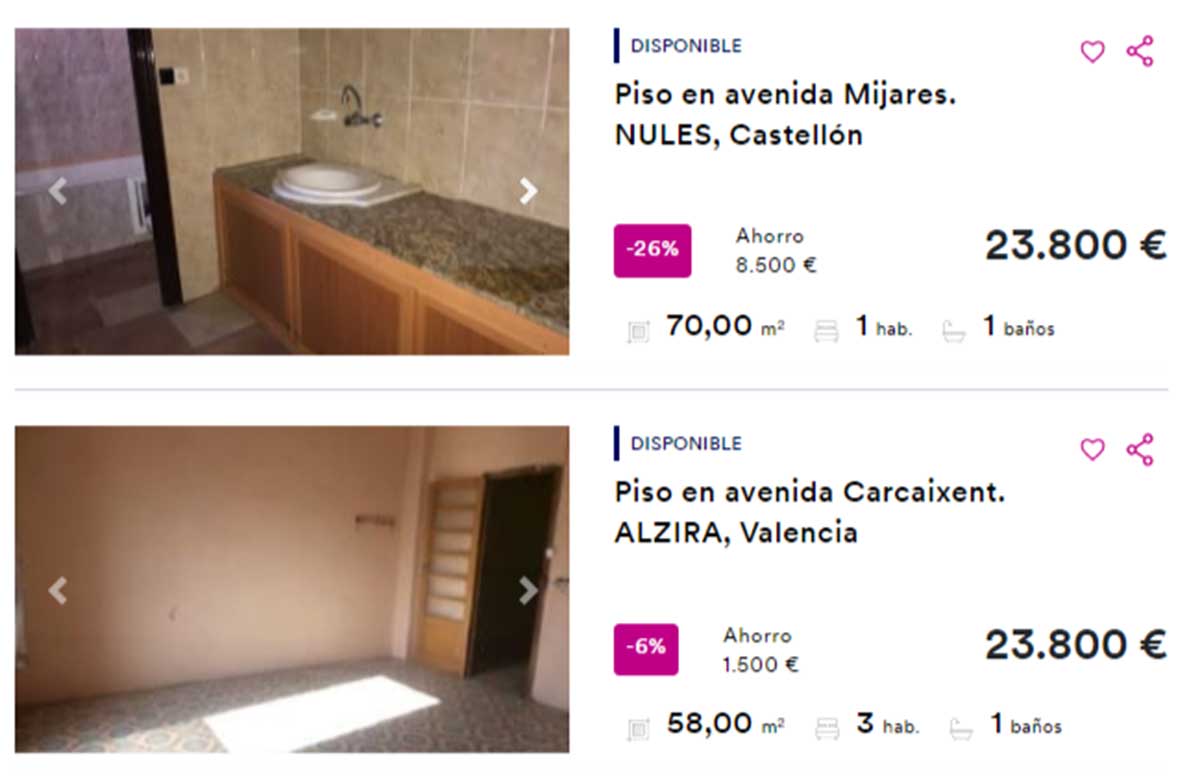1200x777 pixels.
Task: Favorite the Nules flat with heart icon
Action: [x=1092, y=51]
